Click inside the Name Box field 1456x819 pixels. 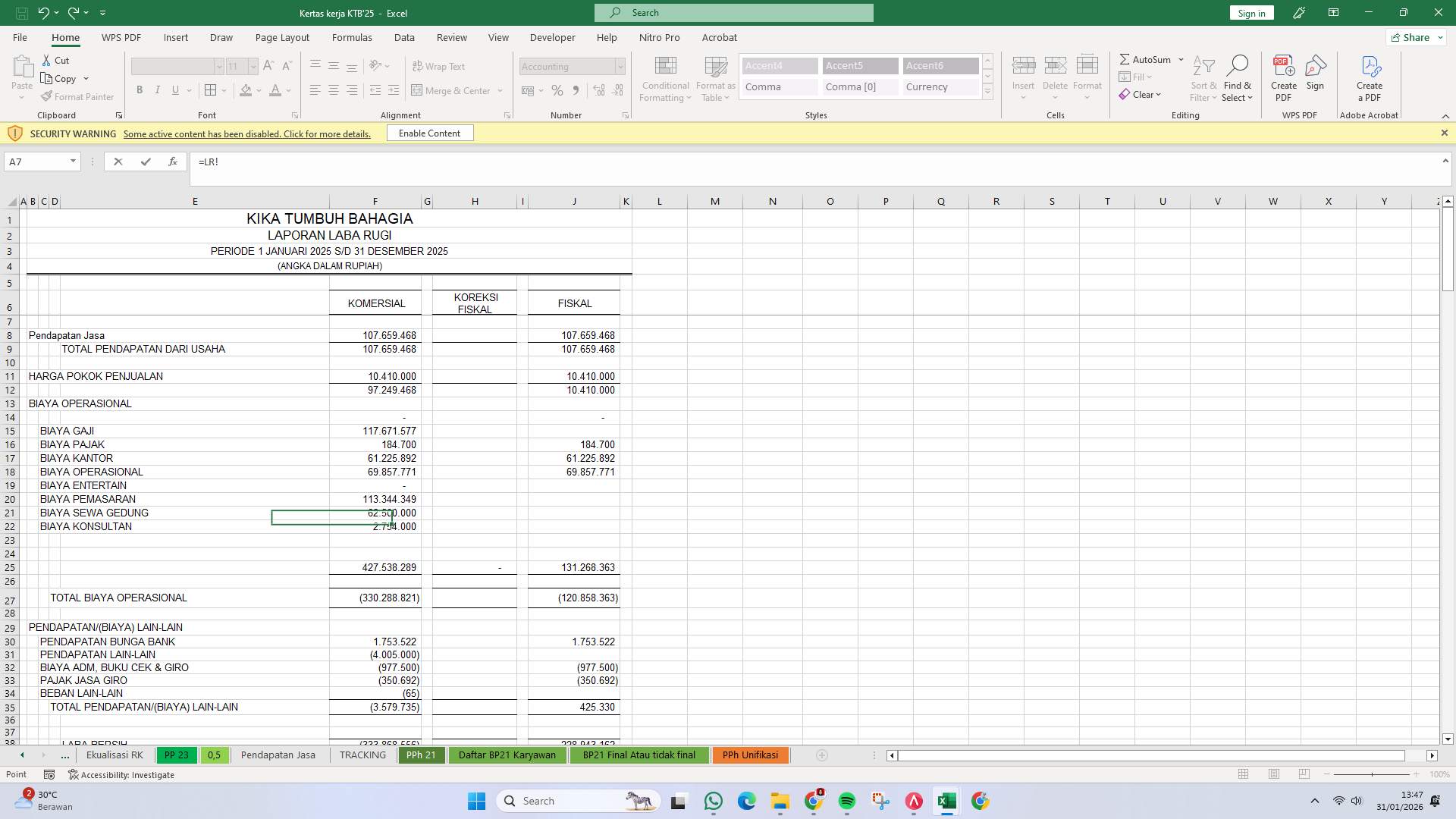click(x=36, y=161)
